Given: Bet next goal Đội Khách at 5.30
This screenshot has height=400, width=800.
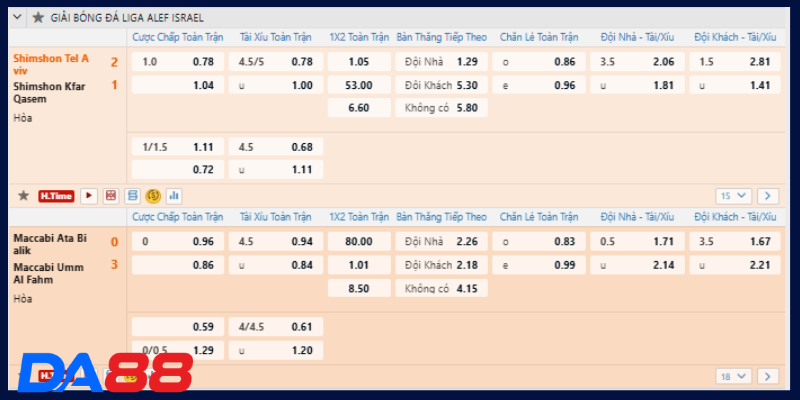Looking at the screenshot, I should (441, 85).
